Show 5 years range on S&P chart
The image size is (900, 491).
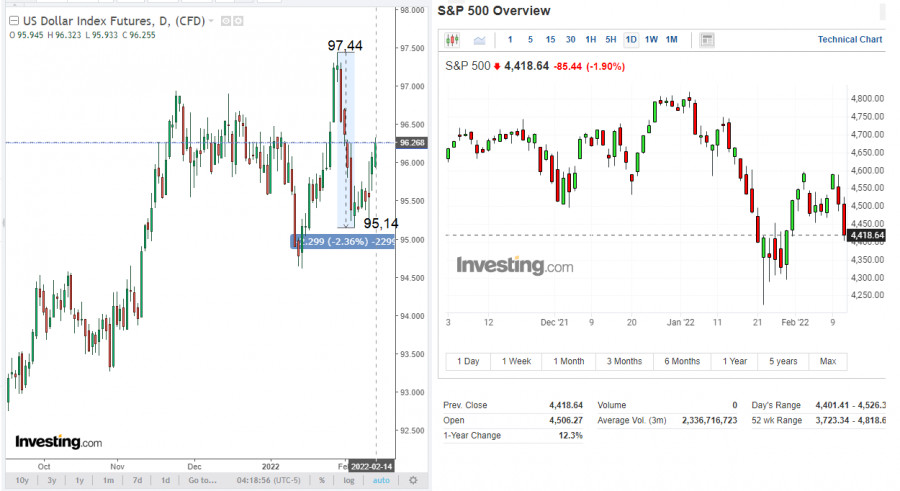point(783,361)
